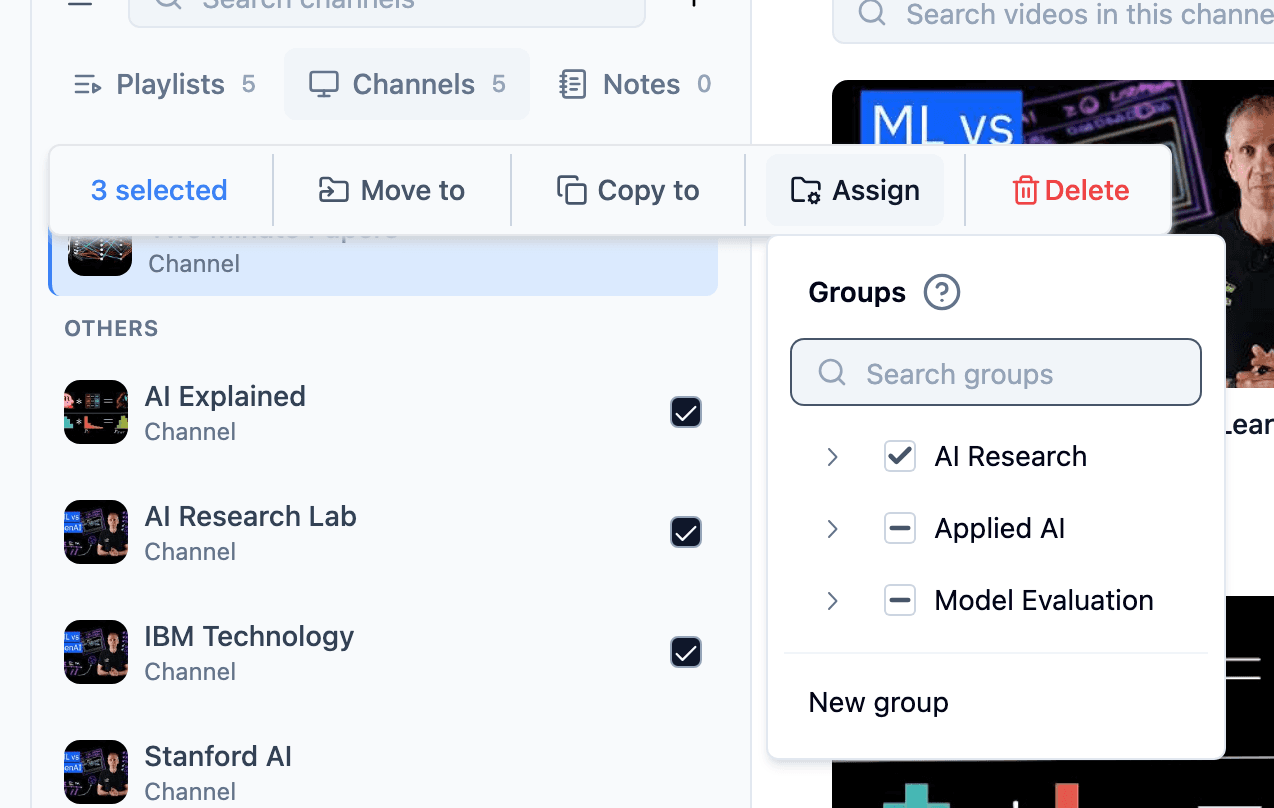Viewport: 1274px width, 808px height.
Task: Expand the Applied AI group
Action: [832, 529]
